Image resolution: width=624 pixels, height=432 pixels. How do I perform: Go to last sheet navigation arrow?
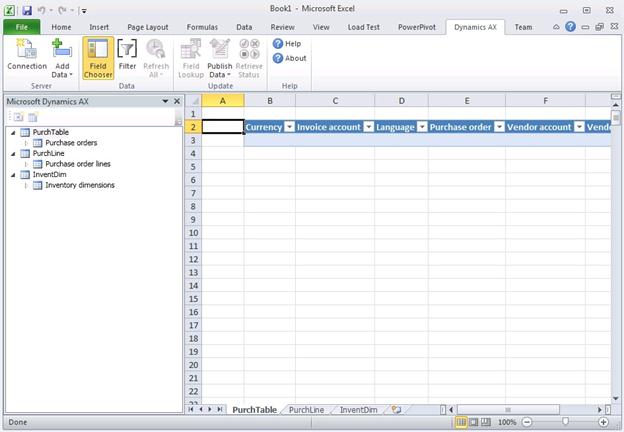tap(219, 409)
